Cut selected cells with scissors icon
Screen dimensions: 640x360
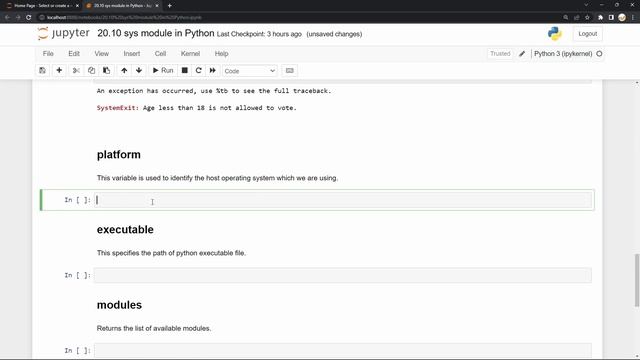point(76,71)
